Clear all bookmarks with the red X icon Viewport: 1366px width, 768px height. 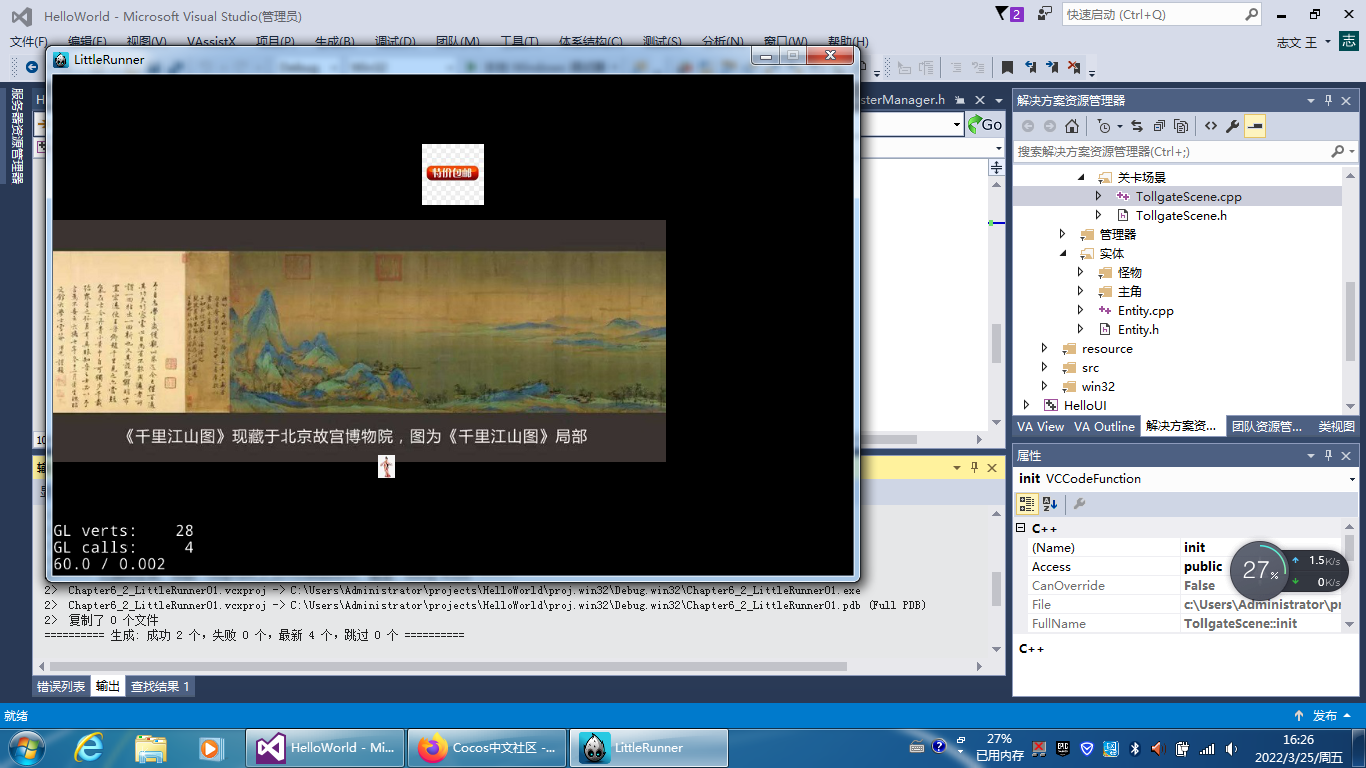pos(1074,67)
